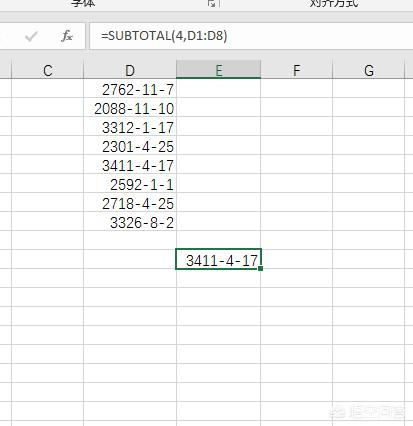Select column C header
Image resolution: width=413 pixels, height=426 pixels.
pyautogui.click(x=47, y=71)
